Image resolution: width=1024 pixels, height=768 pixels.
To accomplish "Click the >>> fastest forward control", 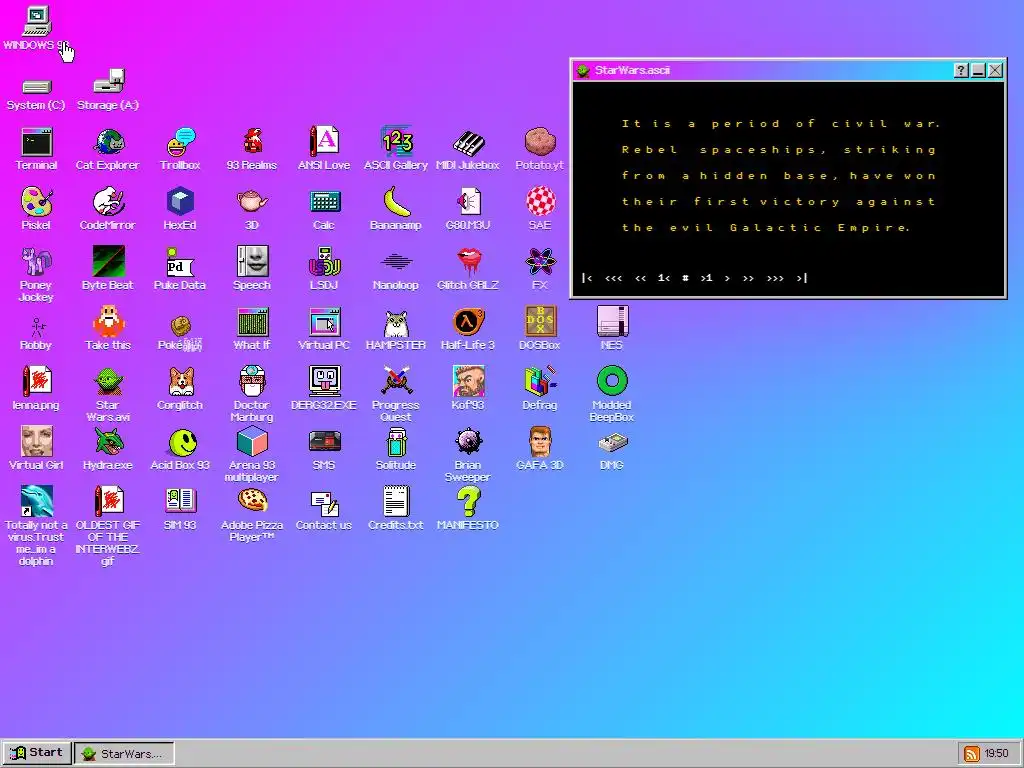I will point(775,278).
